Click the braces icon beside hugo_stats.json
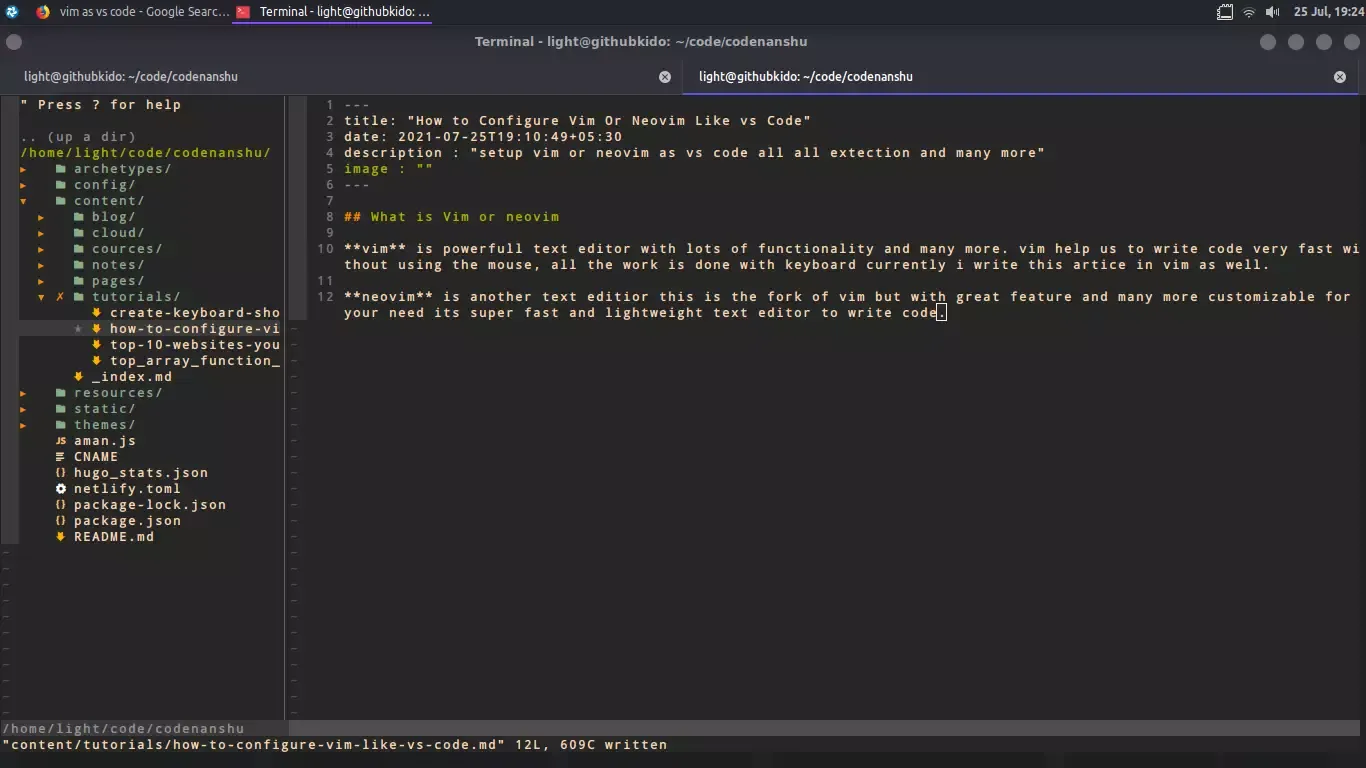 pos(61,473)
